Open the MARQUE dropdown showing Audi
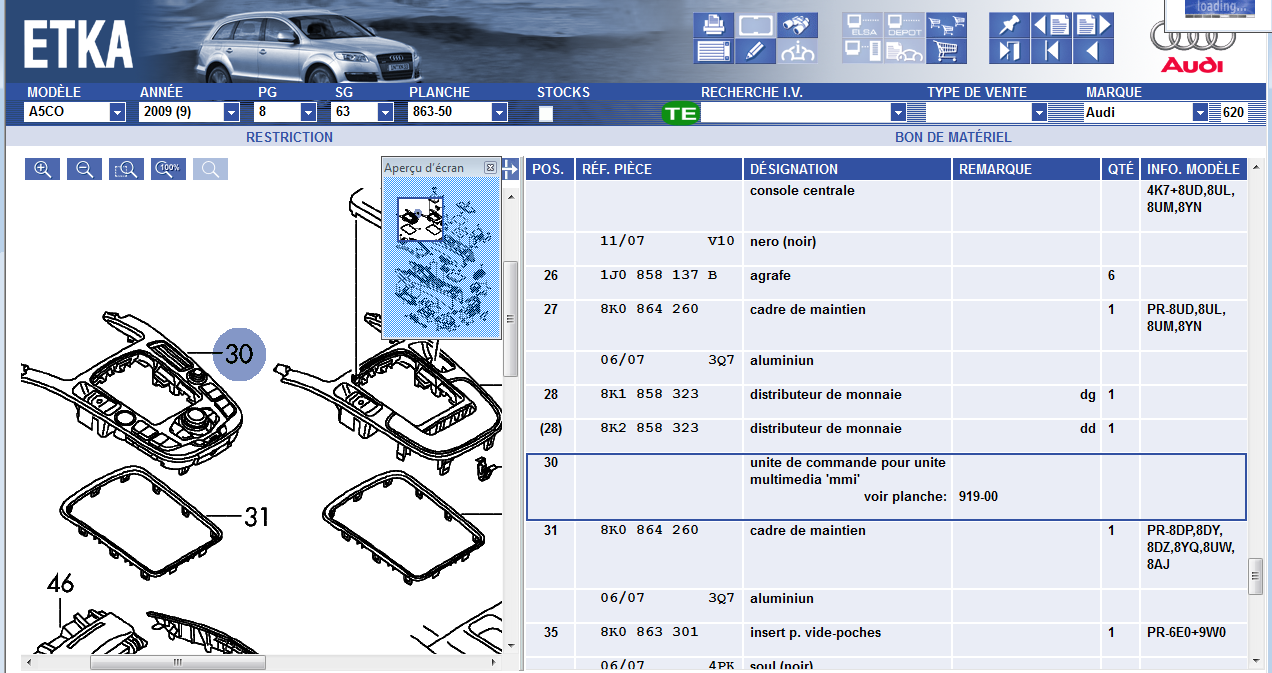 click(x=1200, y=113)
